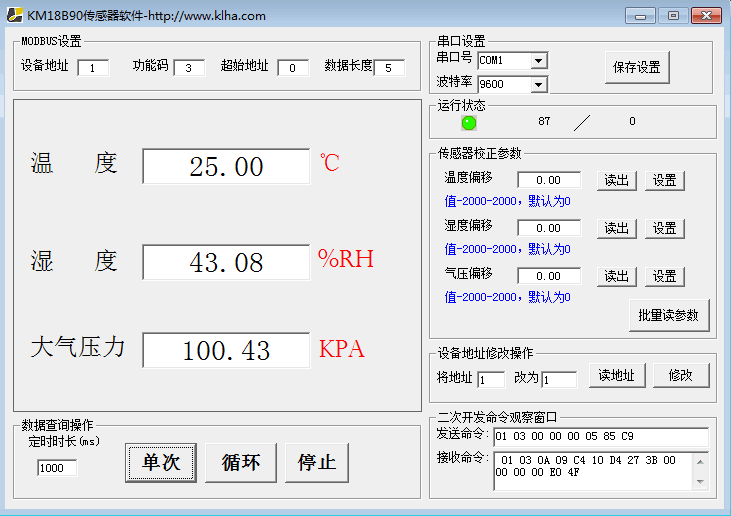Minimize the KM18B90 window
731x516 pixels.
(640, 16)
